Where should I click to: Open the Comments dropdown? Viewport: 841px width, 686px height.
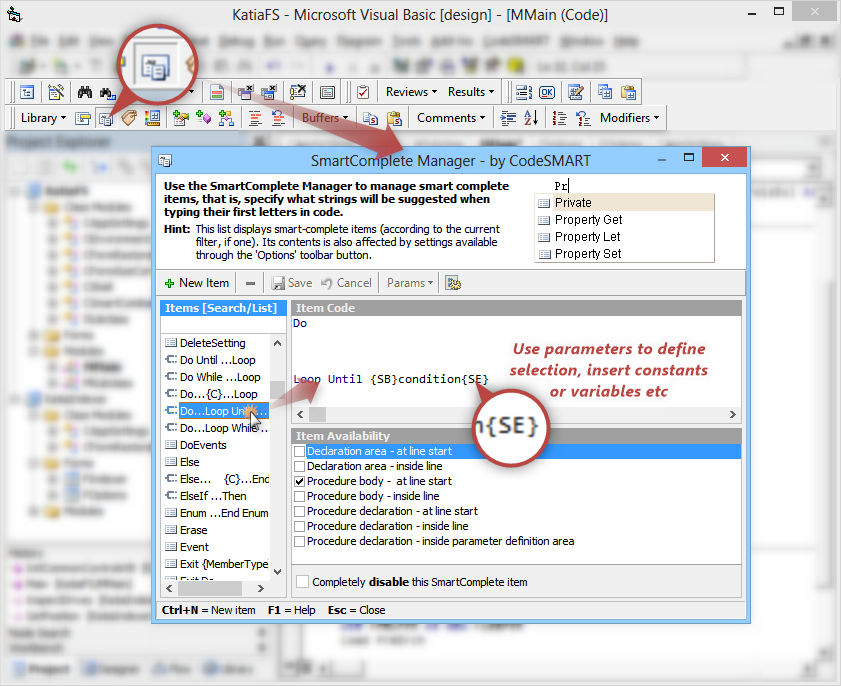[451, 118]
